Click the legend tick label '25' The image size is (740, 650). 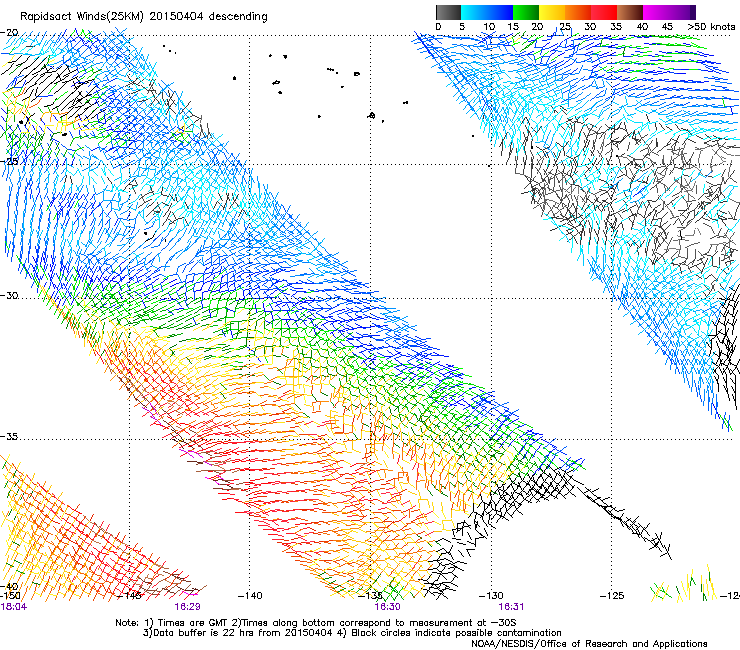click(565, 26)
